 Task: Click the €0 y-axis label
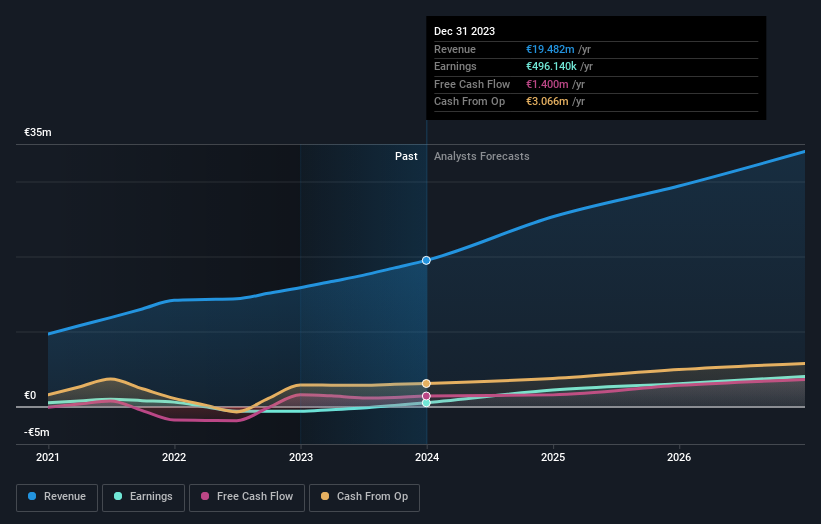point(30,395)
